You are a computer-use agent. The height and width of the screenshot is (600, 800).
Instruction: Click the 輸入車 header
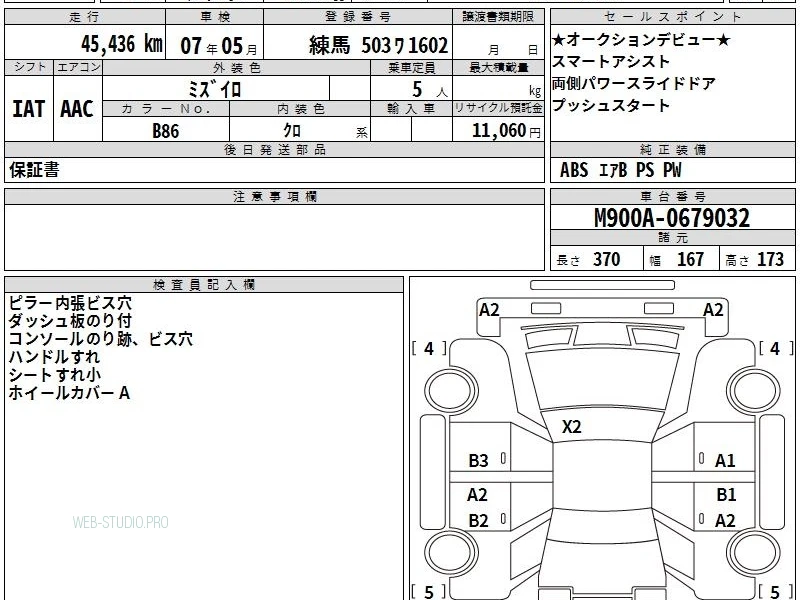pos(412,109)
